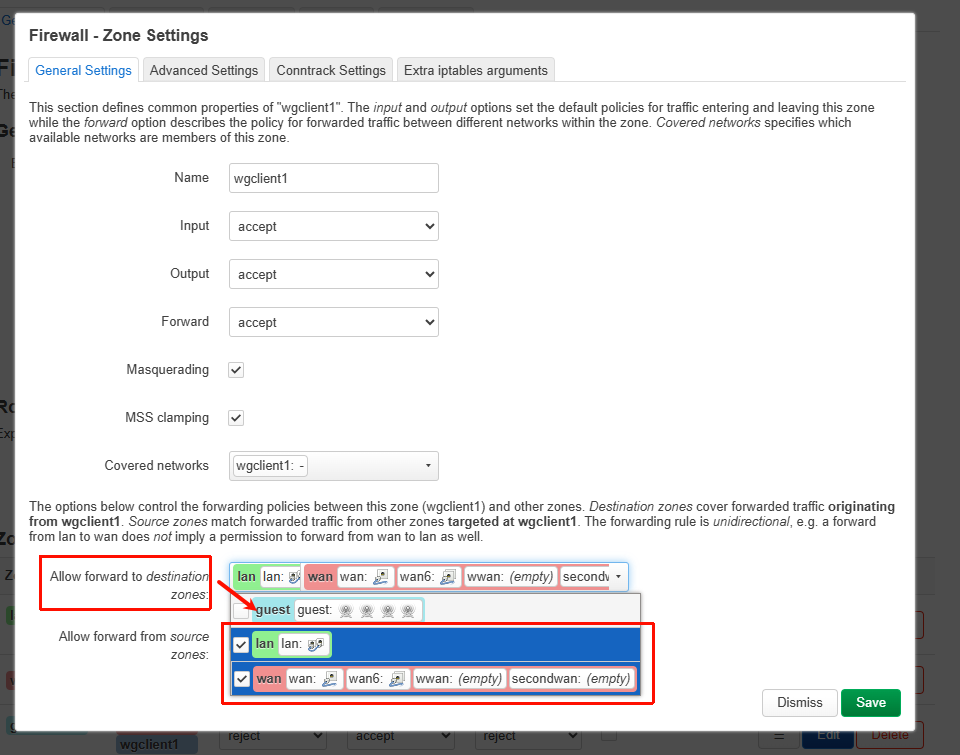Open the Conntrack Settings tab
This screenshot has height=755, width=960.
(331, 70)
